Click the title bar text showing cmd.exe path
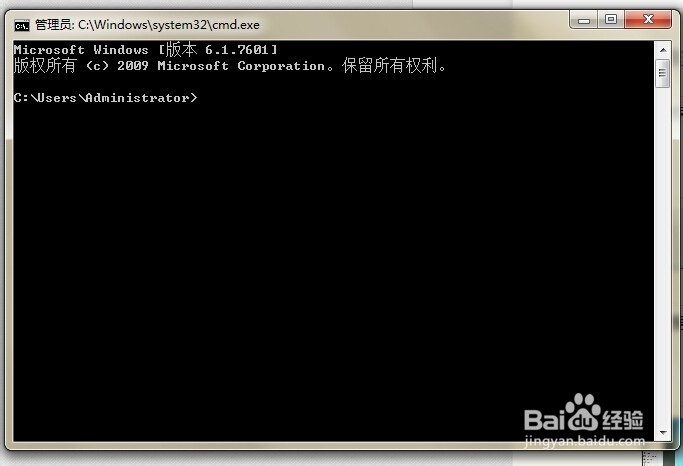Viewport: 683px width, 466px height. click(169, 25)
